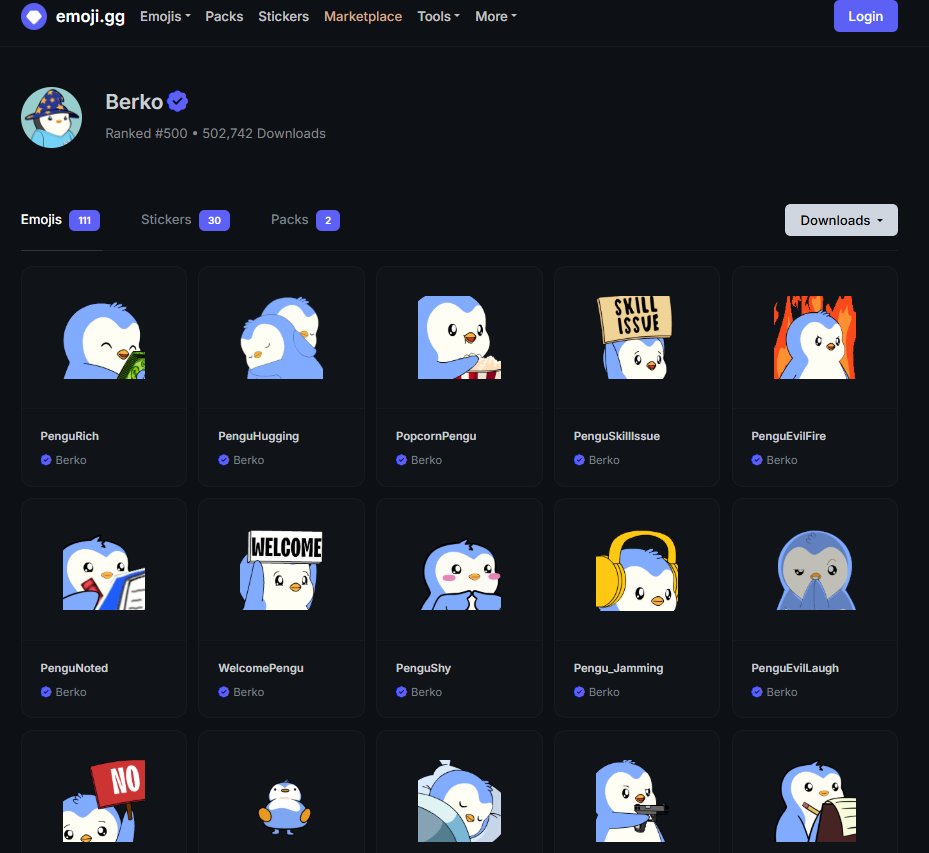
Task: Open the PopcornPengu emoji image
Action: pyautogui.click(x=459, y=338)
